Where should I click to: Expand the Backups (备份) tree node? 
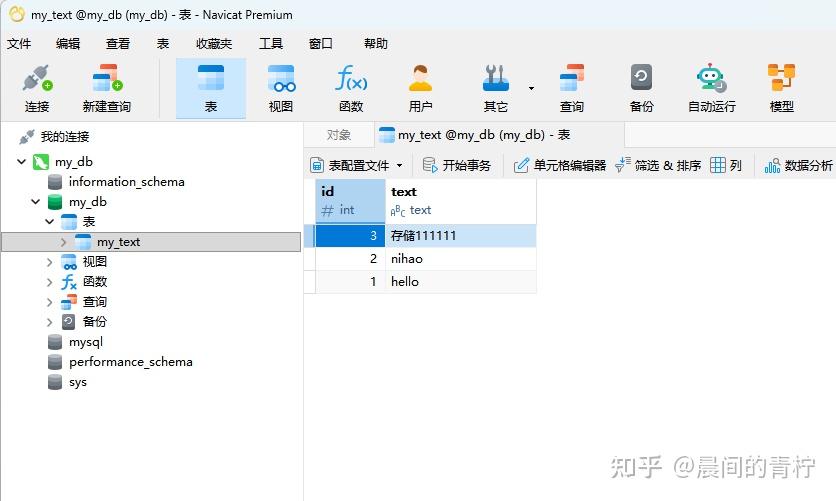click(x=49, y=322)
